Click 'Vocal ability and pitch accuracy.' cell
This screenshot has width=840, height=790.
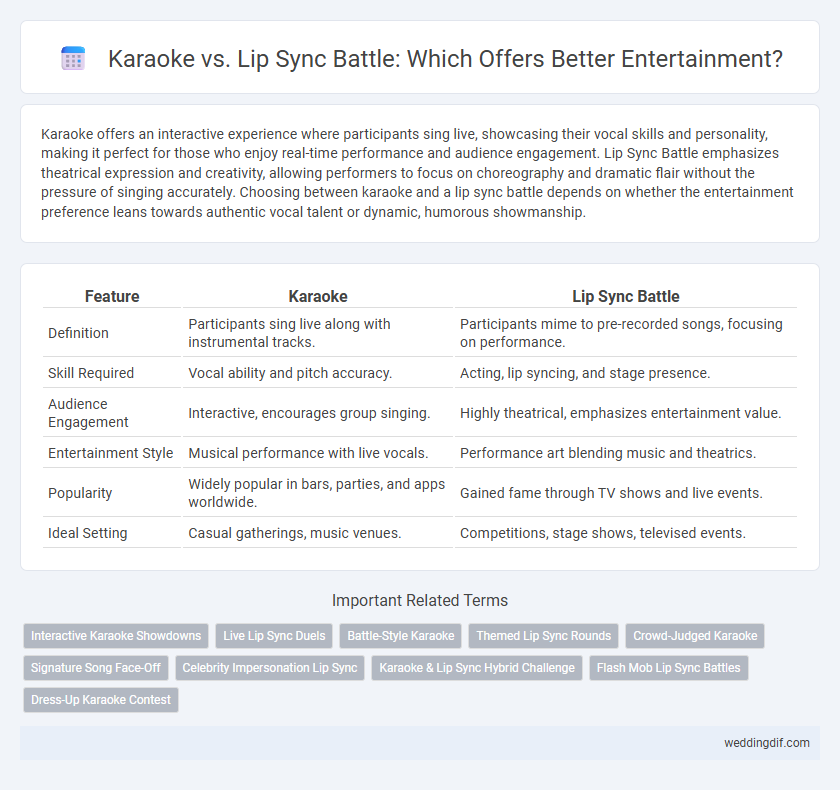point(318,373)
